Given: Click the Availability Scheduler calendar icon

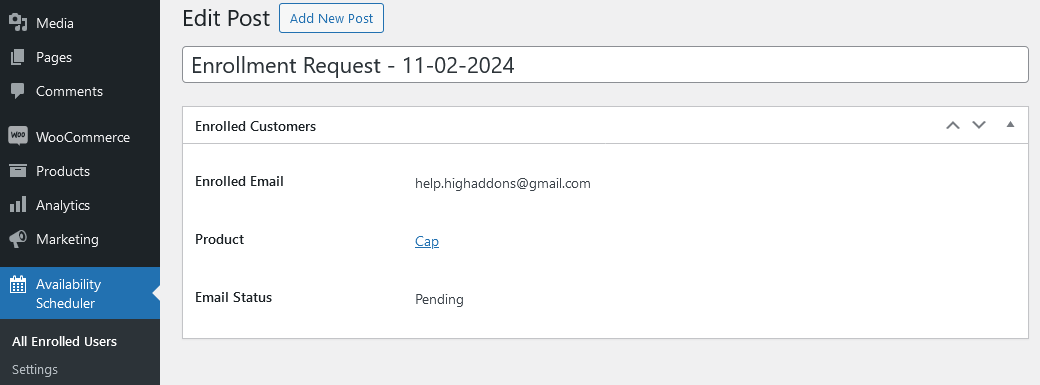Looking at the screenshot, I should click(18, 285).
